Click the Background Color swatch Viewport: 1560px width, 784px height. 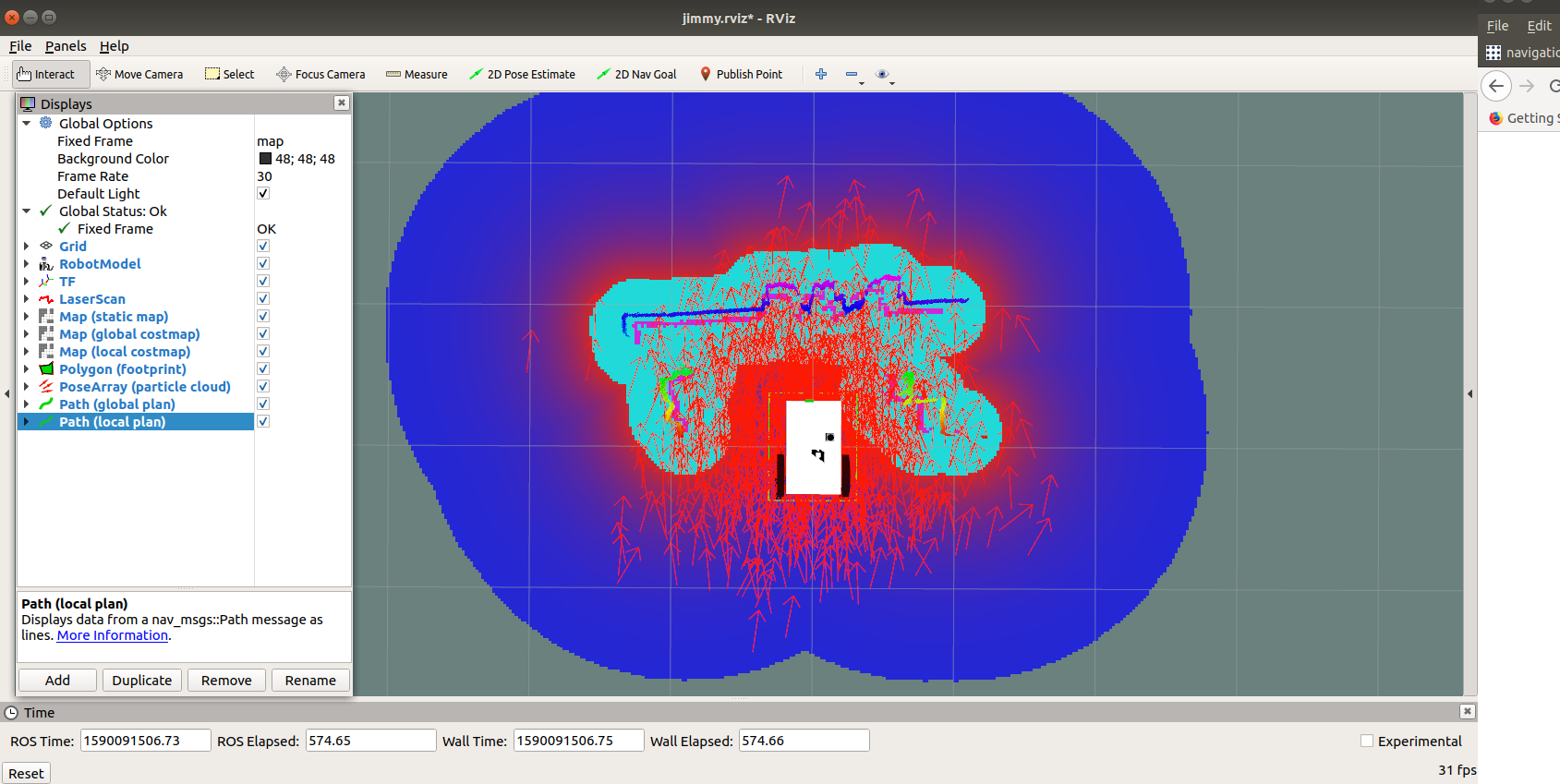(x=265, y=159)
